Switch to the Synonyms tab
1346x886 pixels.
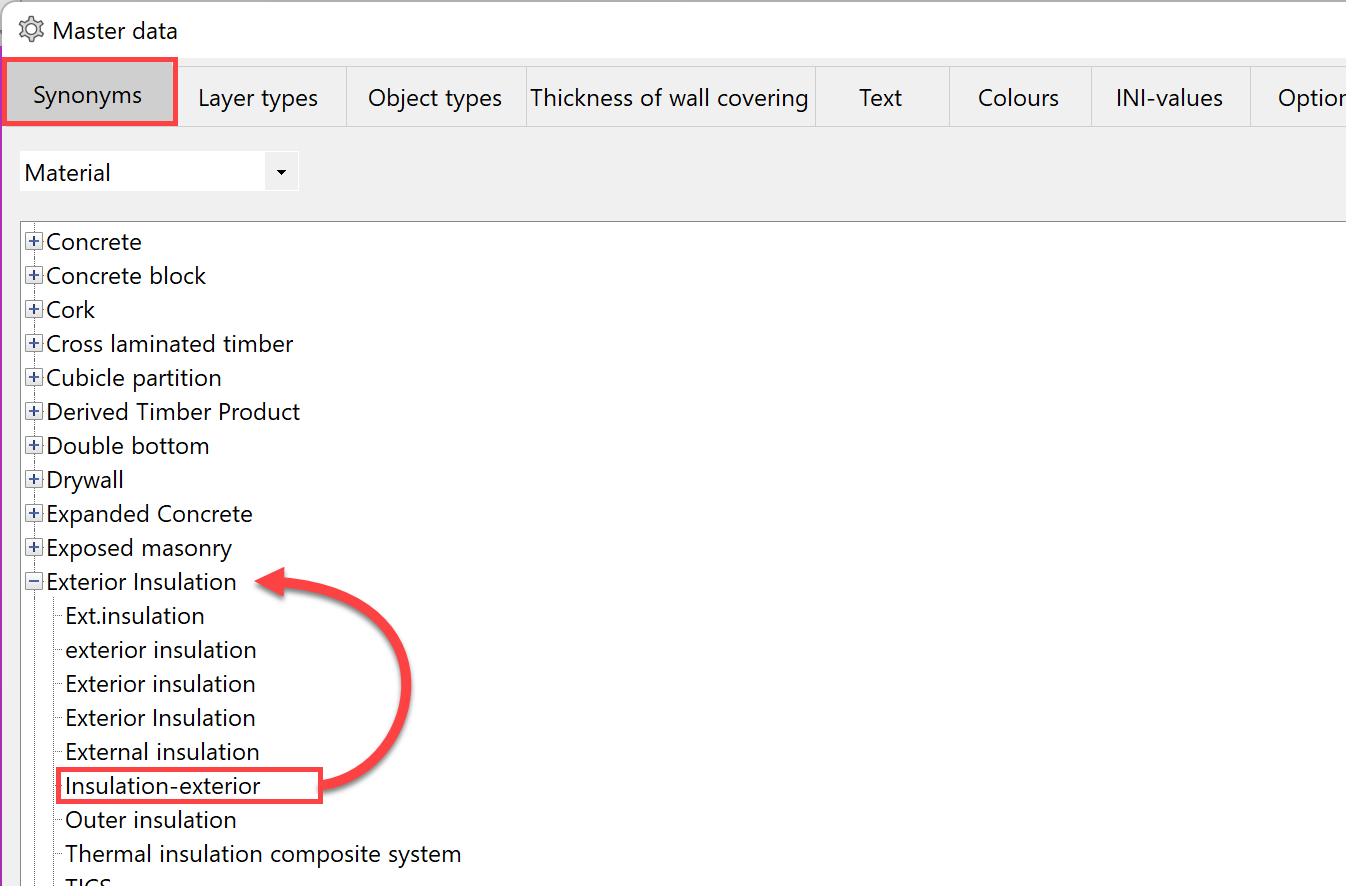coord(88,96)
